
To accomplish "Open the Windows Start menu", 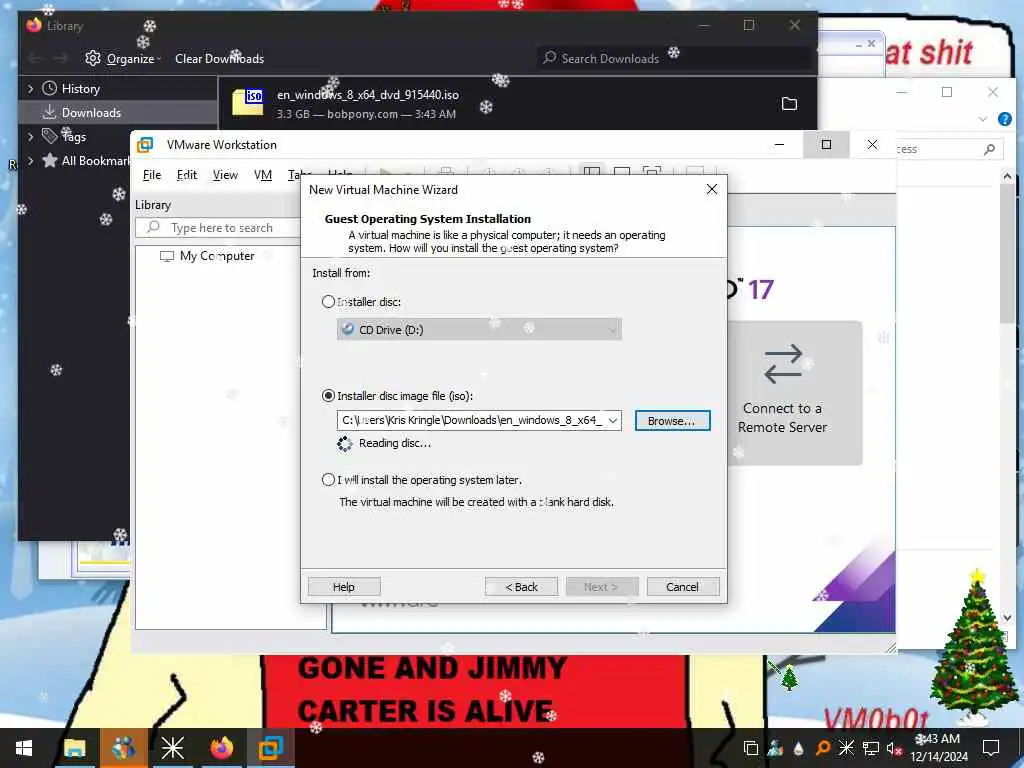I will 24,748.
